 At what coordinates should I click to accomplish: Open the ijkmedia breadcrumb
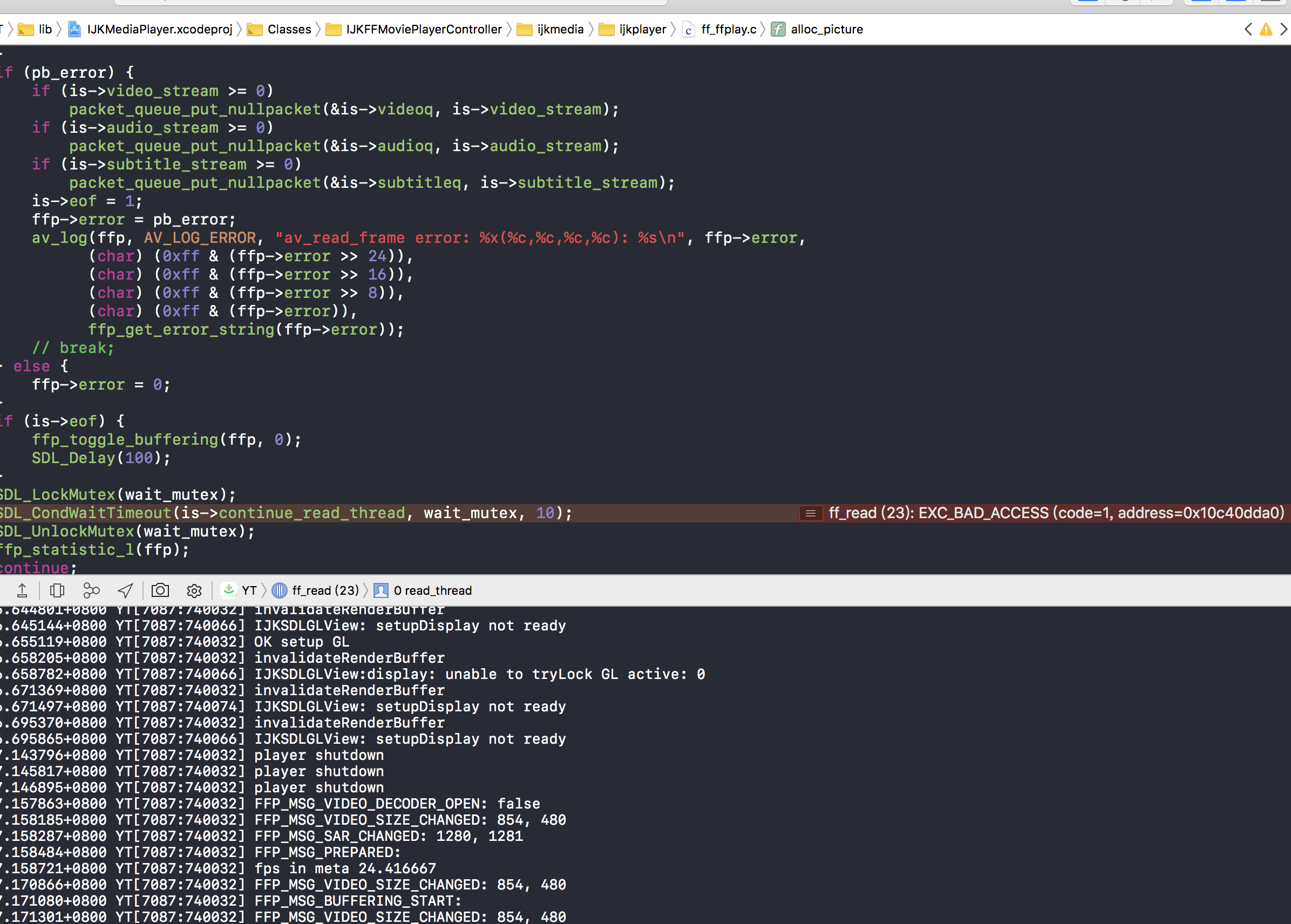(x=550, y=29)
